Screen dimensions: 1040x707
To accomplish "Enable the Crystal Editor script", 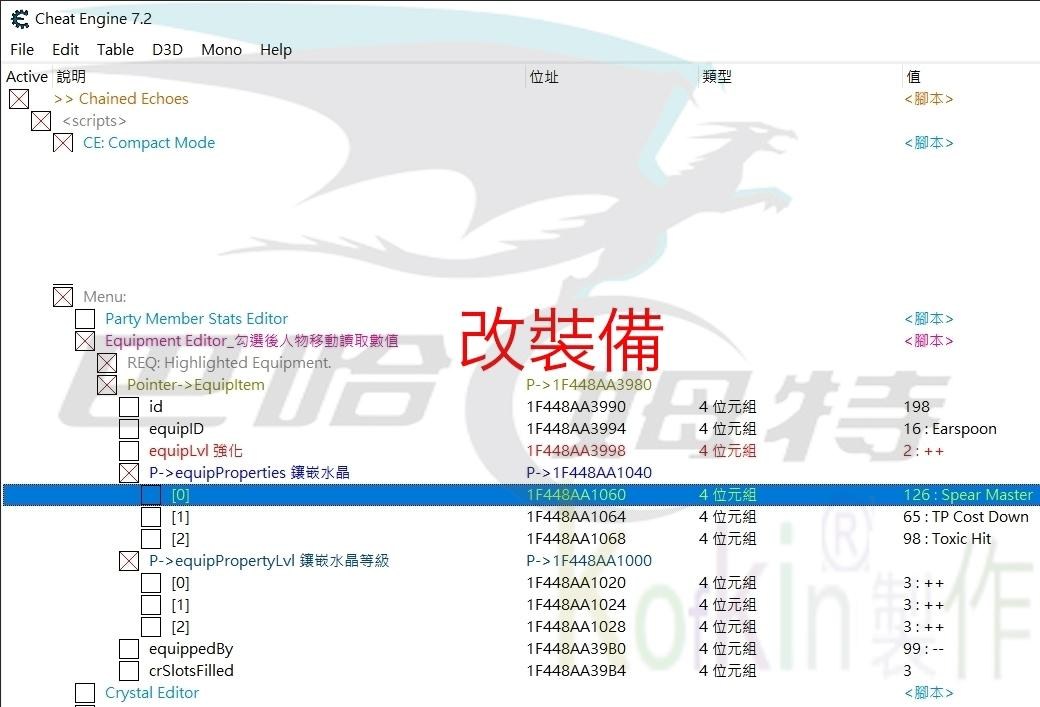I will pos(85,693).
